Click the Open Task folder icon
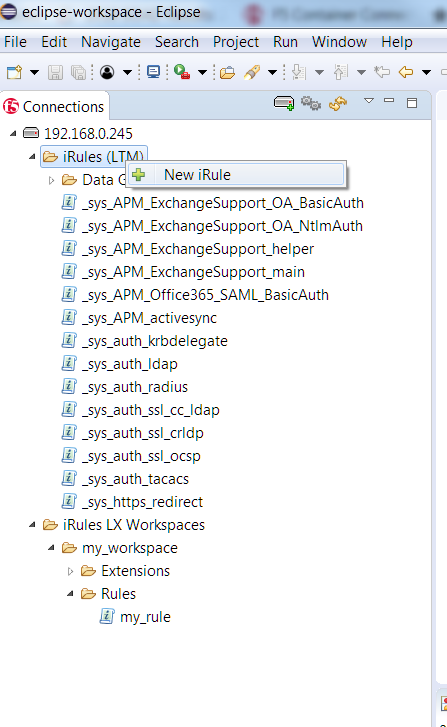 (x=227, y=73)
